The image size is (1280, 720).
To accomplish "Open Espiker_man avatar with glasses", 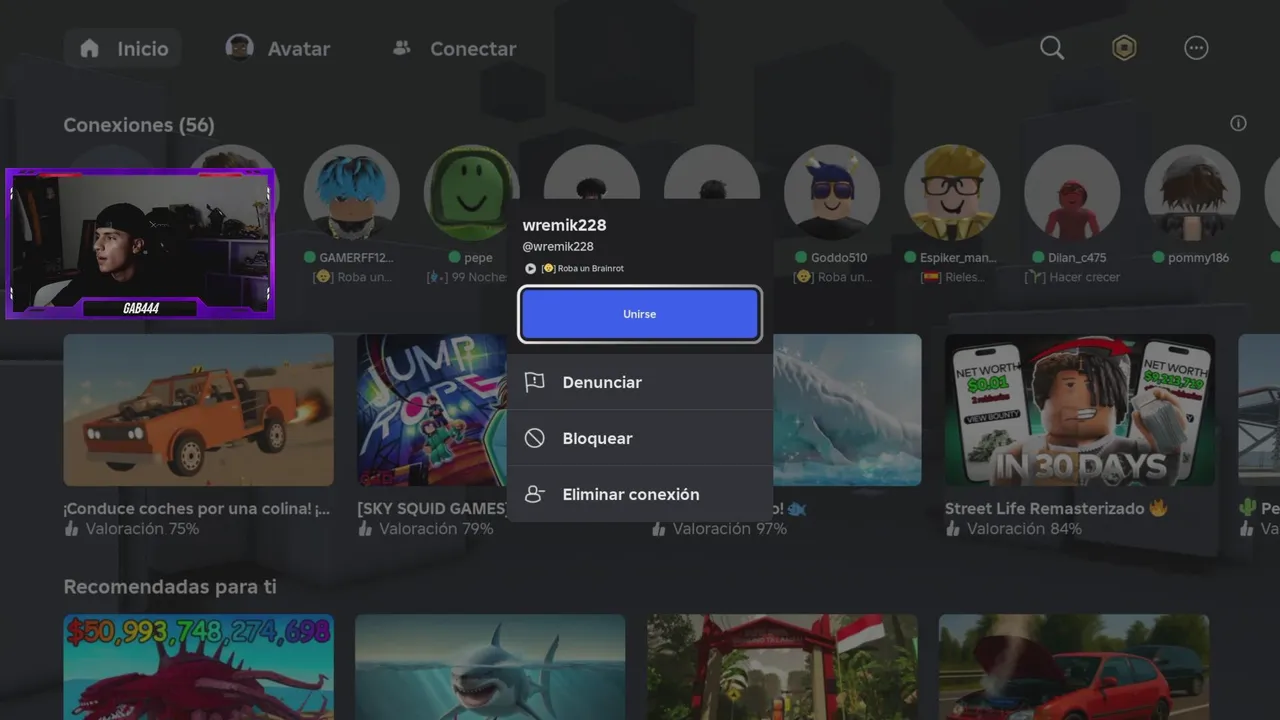I will pyautogui.click(x=952, y=193).
